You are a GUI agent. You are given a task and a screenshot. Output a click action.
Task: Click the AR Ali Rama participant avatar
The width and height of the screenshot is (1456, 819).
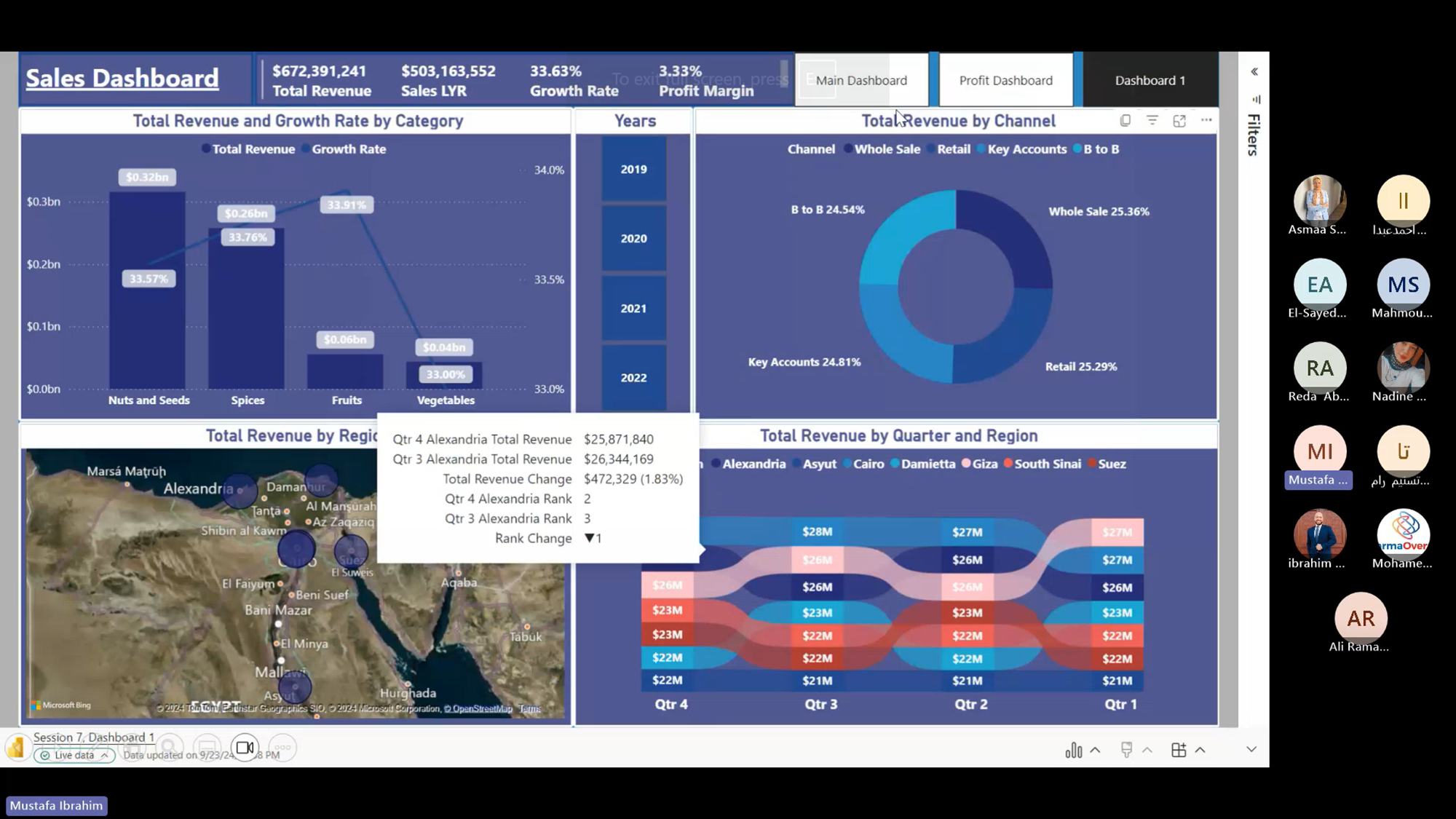point(1361,618)
